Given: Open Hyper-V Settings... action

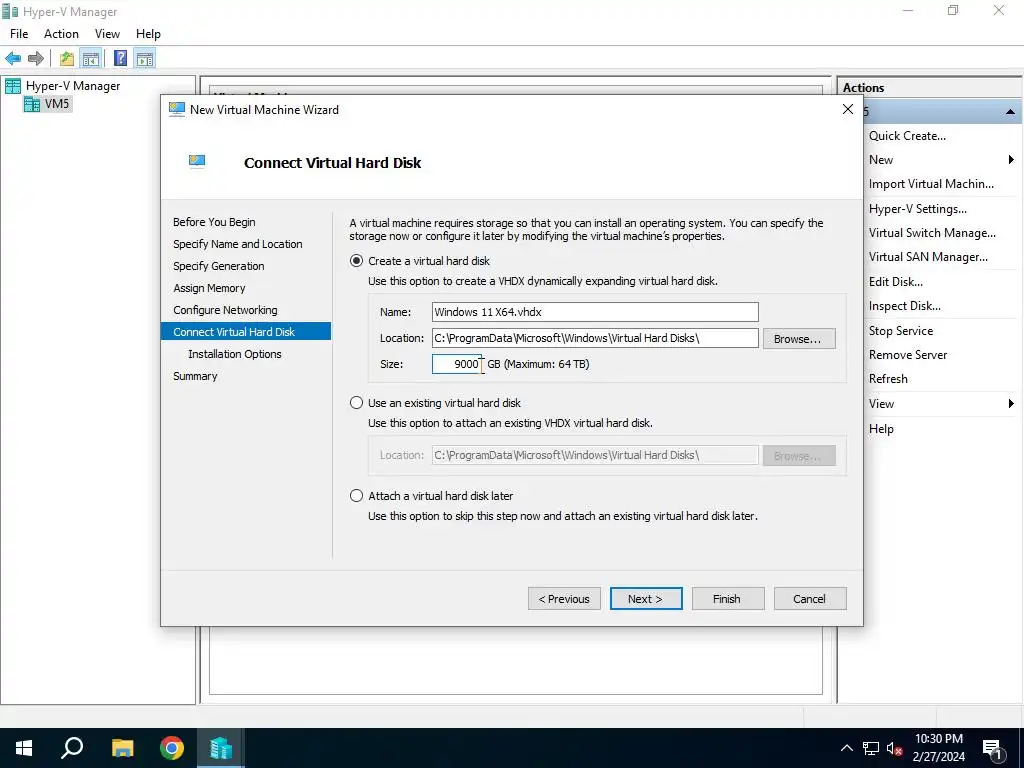Looking at the screenshot, I should [x=918, y=209].
